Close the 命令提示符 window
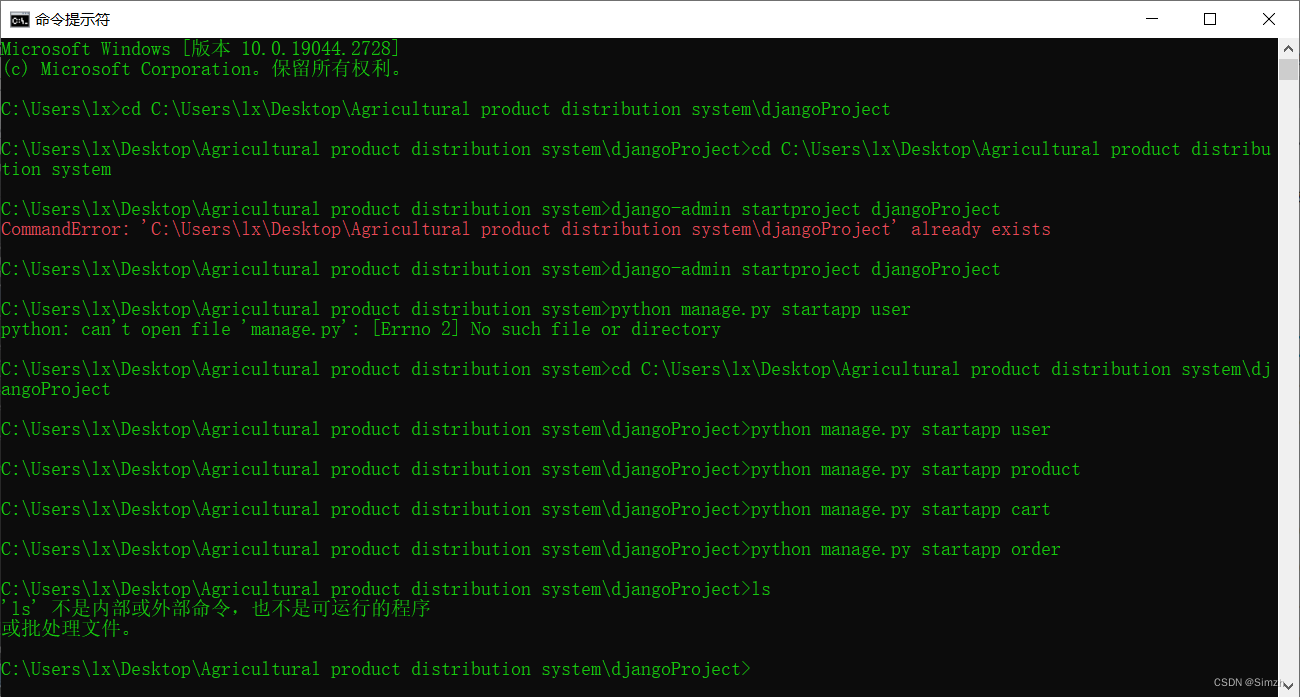The image size is (1300, 697). [1269, 19]
